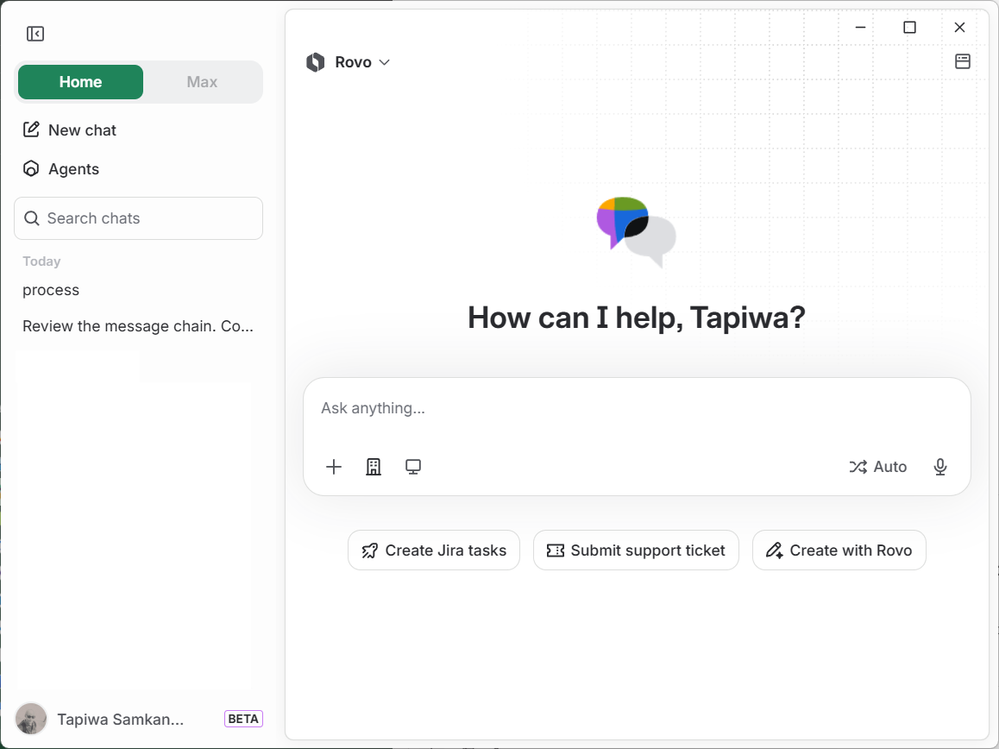
Task: Click Create Jira tasks suggestion
Action: click(434, 550)
